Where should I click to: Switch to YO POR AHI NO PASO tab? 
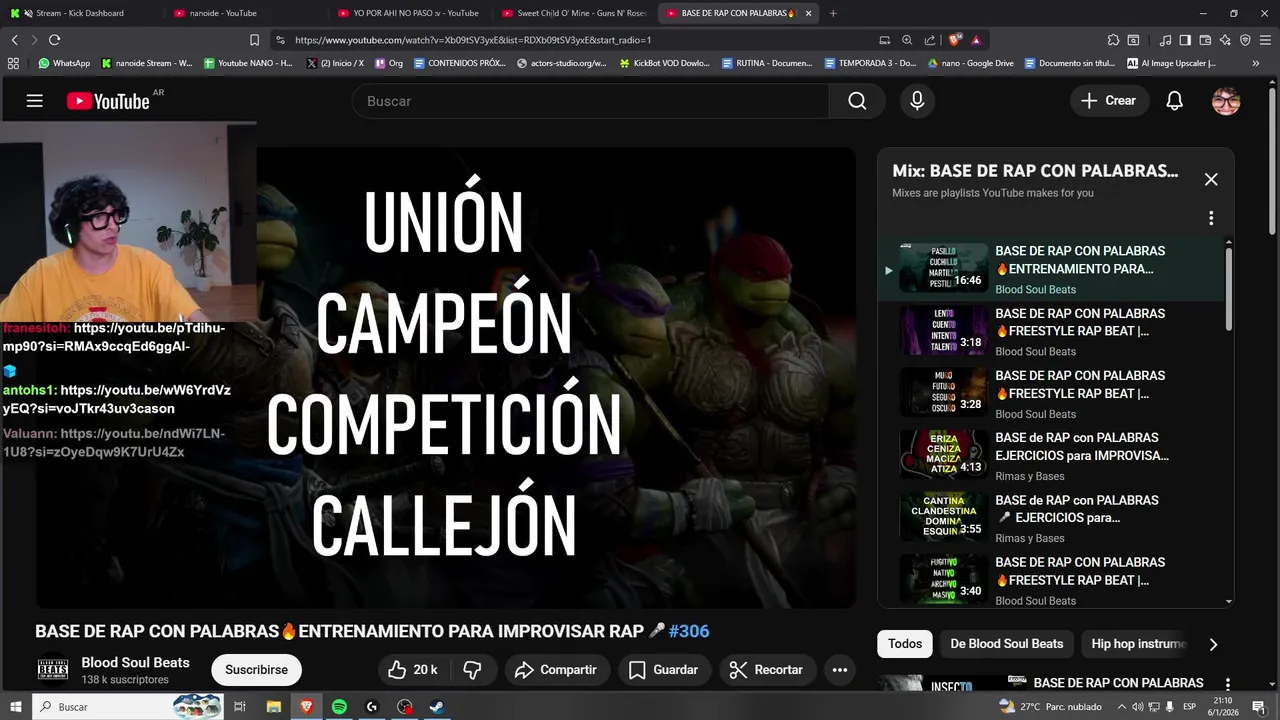(x=412, y=13)
